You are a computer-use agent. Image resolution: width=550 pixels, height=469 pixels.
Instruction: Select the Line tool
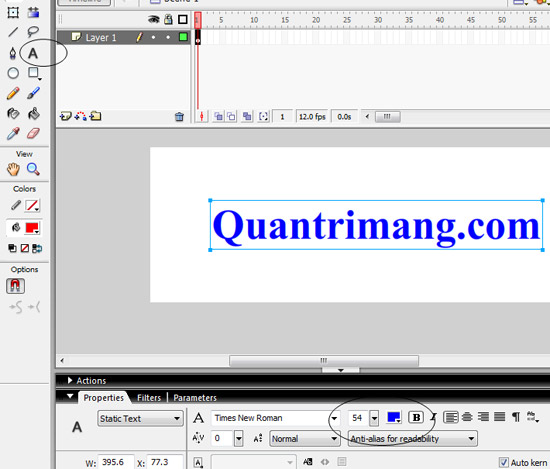pyautogui.click(x=13, y=32)
